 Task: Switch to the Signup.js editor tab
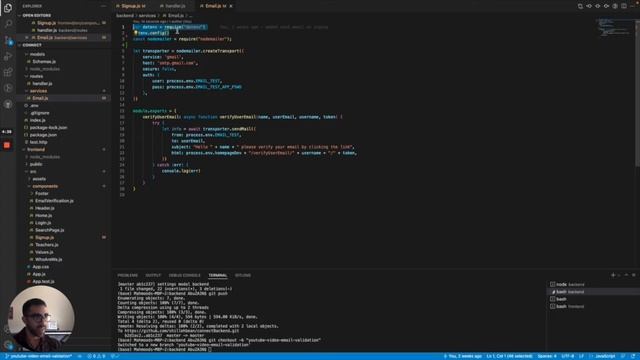(x=131, y=6)
